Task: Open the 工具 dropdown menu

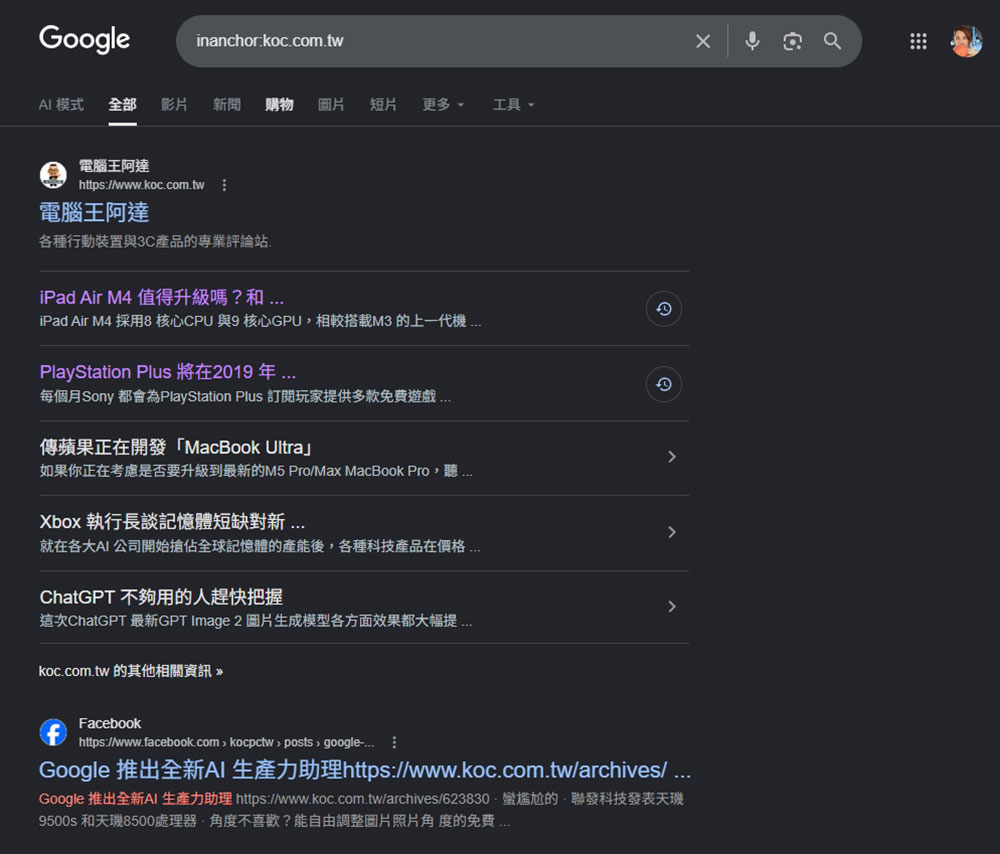Action: point(513,105)
